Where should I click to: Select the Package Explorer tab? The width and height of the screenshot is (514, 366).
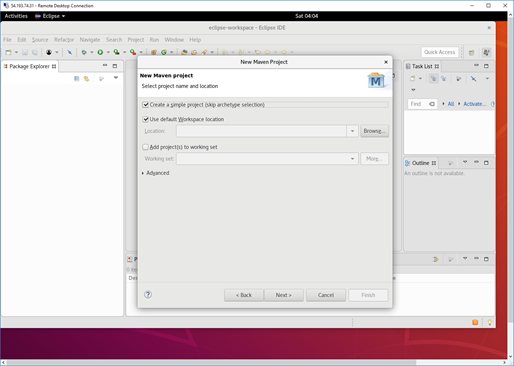(30, 66)
